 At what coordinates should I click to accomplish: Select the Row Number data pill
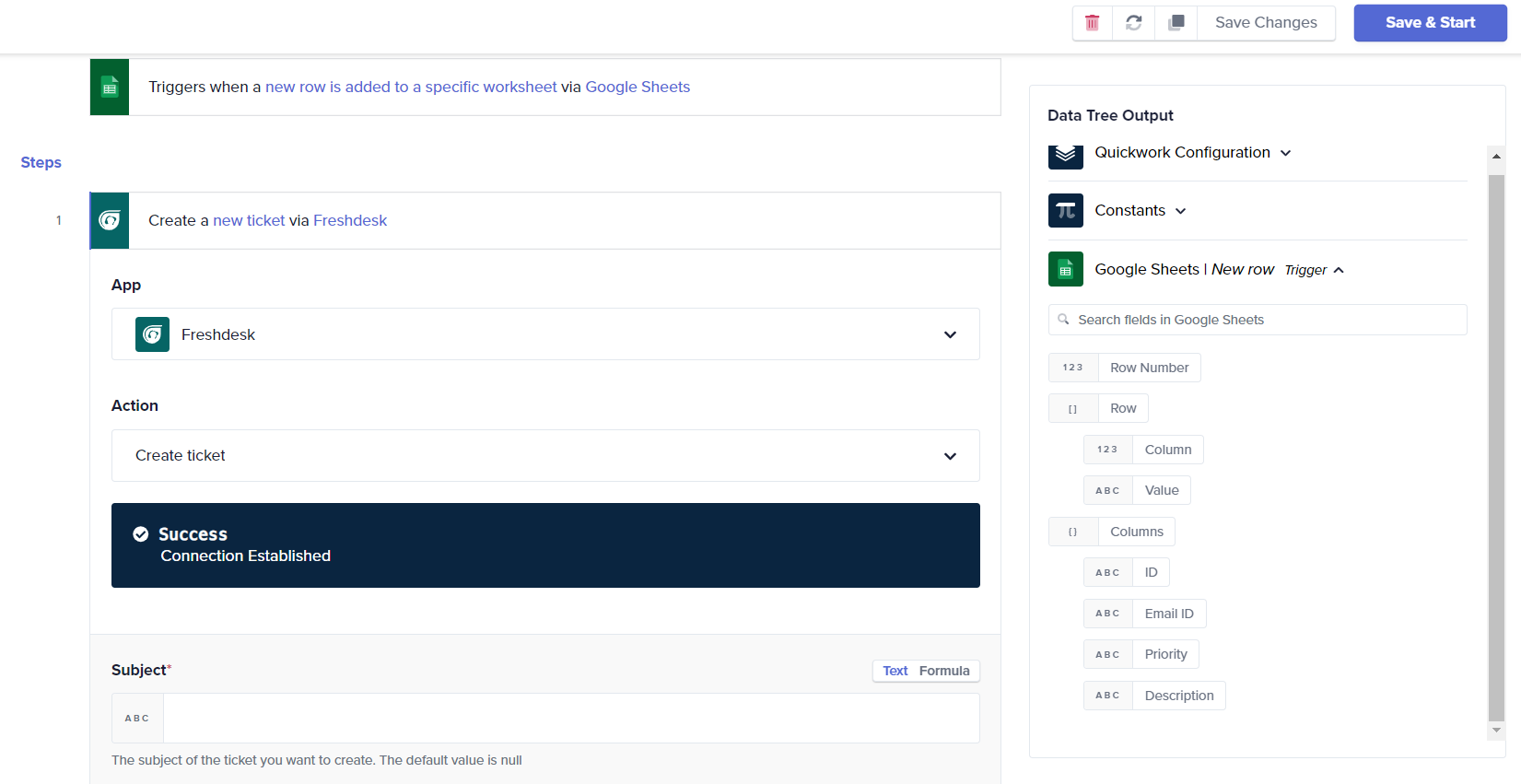tap(1149, 368)
